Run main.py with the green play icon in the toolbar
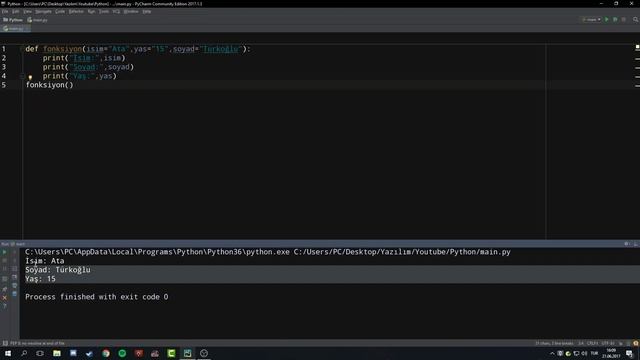640x360 pixels. click(607, 20)
